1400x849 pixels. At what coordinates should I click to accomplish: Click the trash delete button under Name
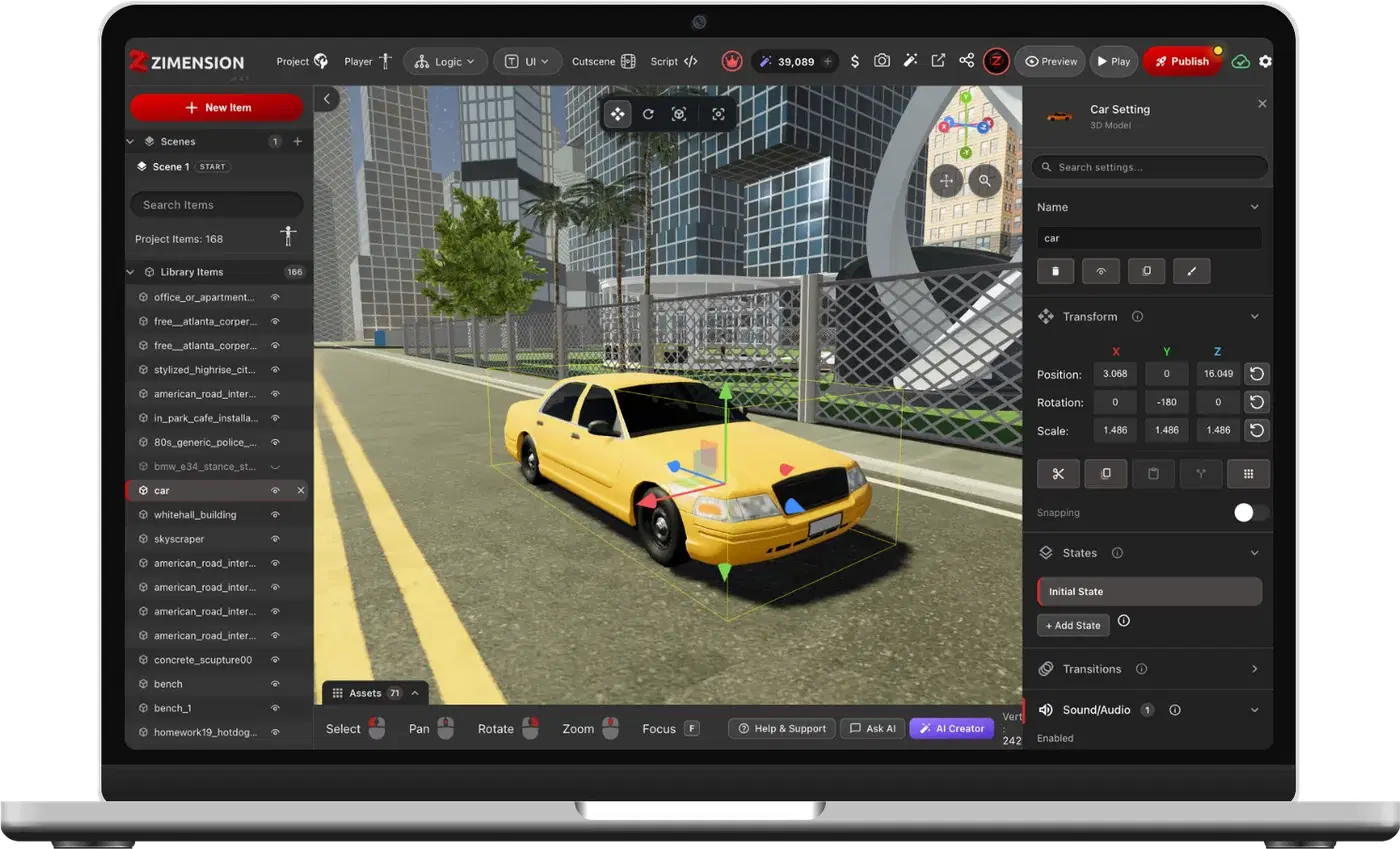coord(1055,270)
